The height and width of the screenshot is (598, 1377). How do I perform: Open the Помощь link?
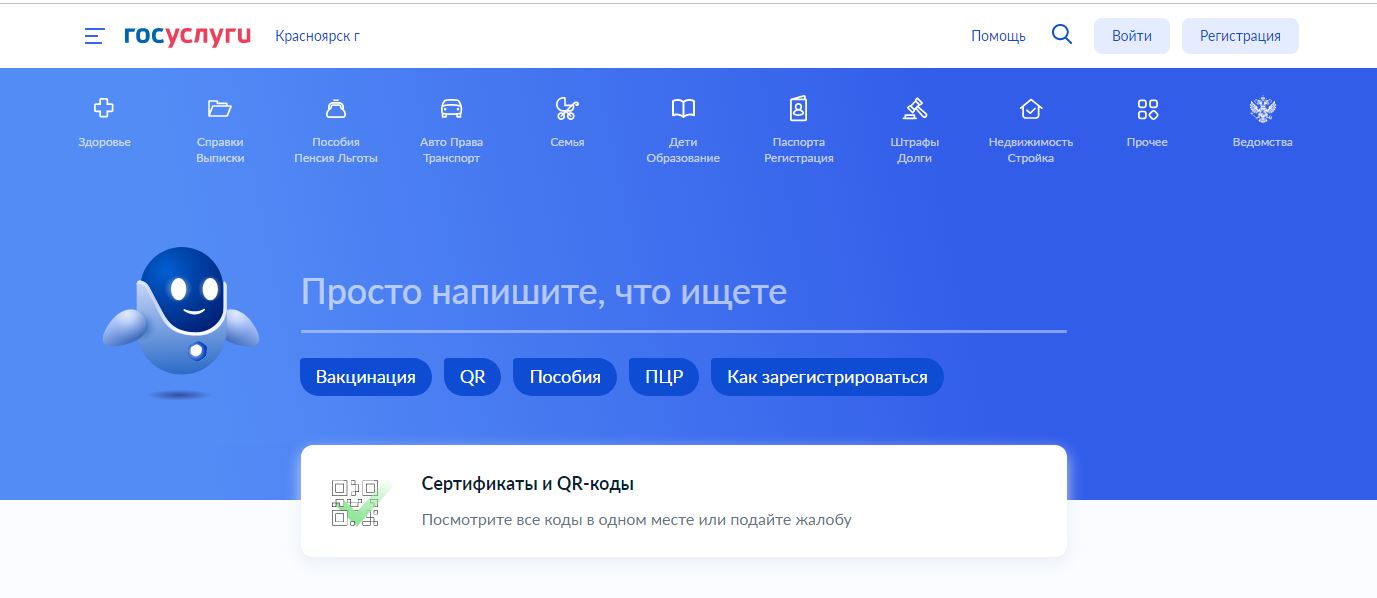[x=998, y=36]
